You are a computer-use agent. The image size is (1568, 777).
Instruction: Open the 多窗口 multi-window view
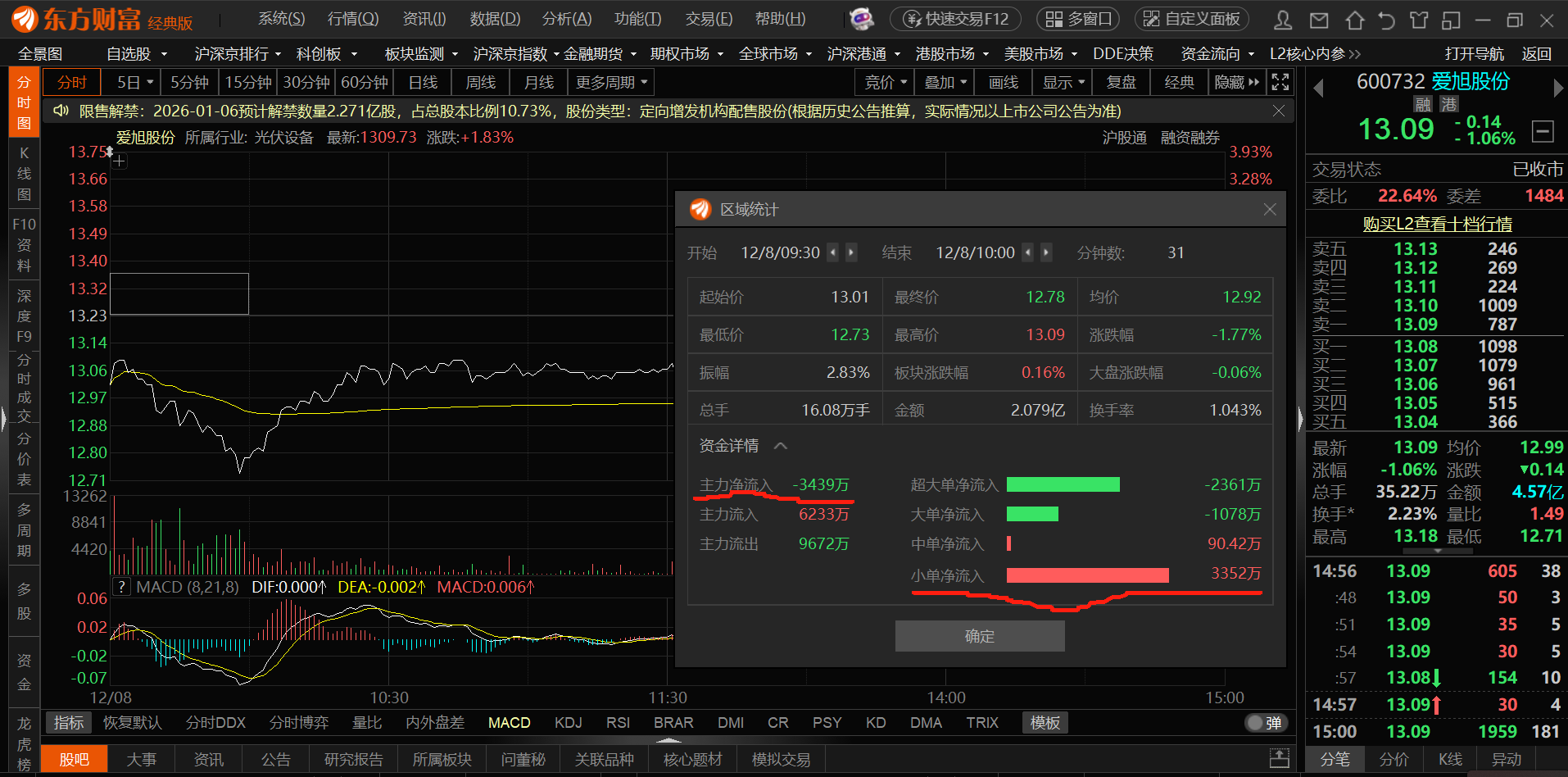tap(1078, 19)
